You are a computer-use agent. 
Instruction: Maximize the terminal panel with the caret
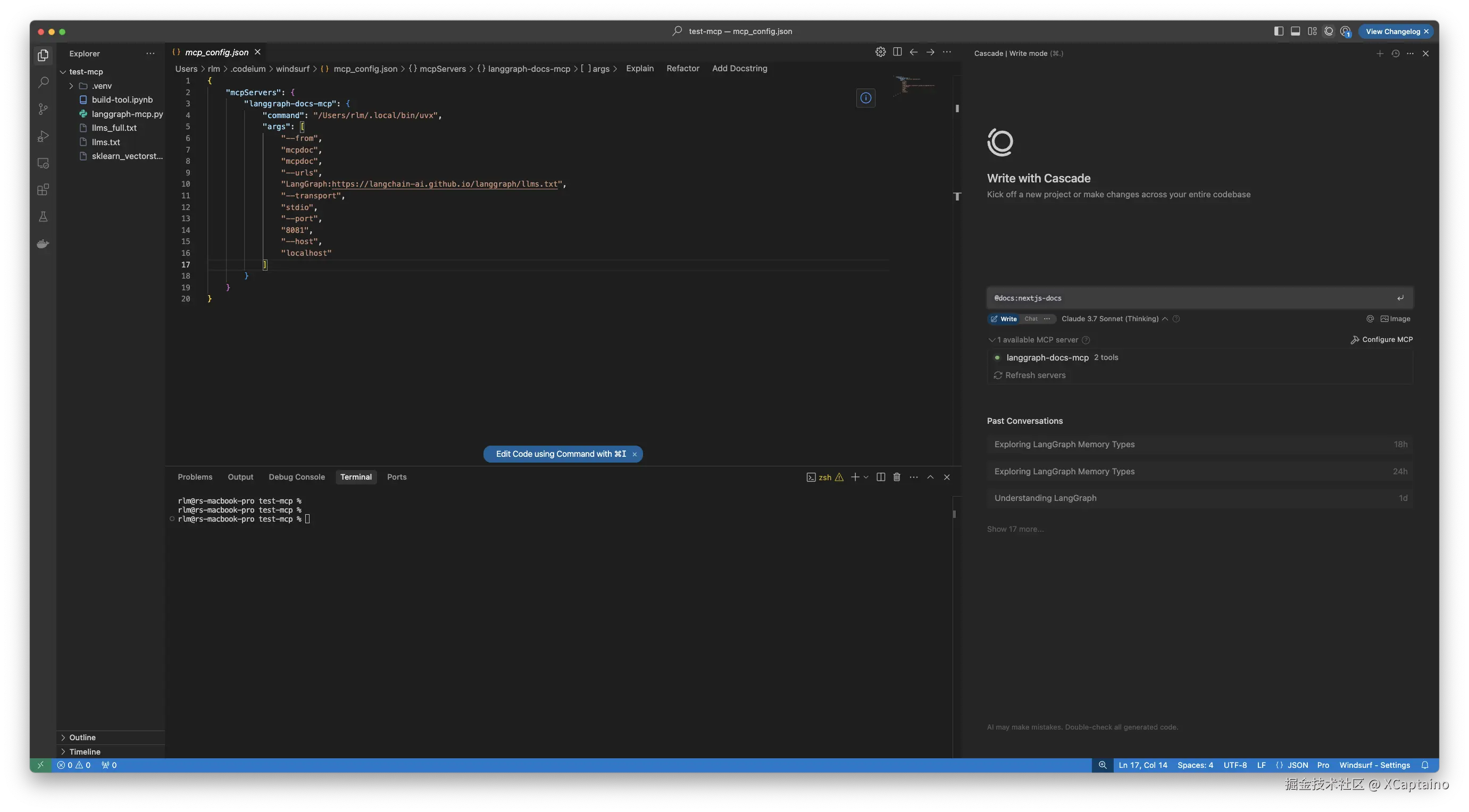pos(930,476)
